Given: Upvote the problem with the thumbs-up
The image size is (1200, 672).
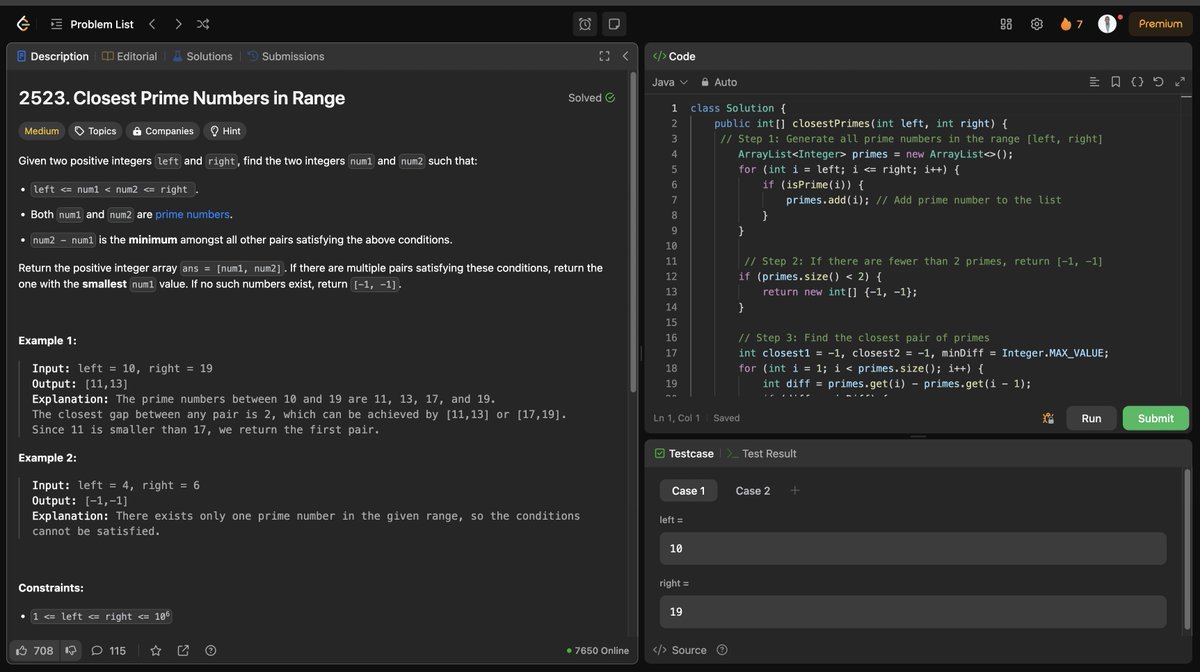Looking at the screenshot, I should [24, 650].
